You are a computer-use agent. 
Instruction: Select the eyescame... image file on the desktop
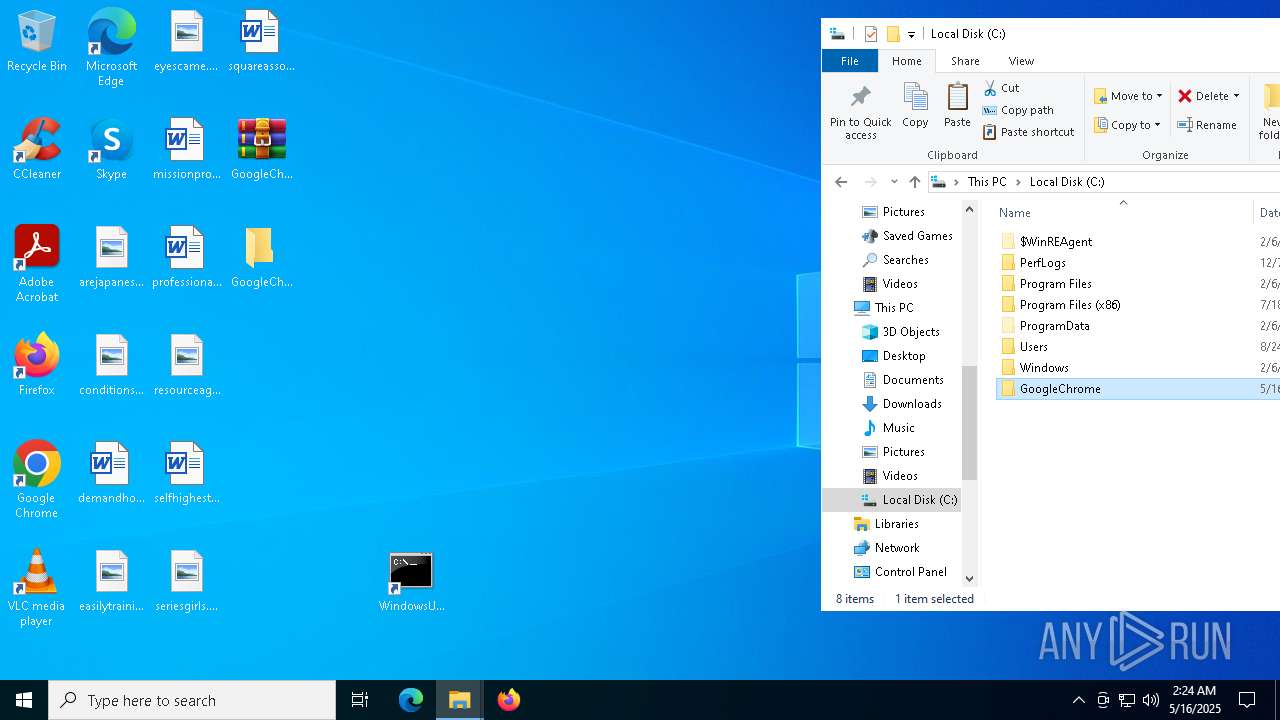tap(186, 42)
